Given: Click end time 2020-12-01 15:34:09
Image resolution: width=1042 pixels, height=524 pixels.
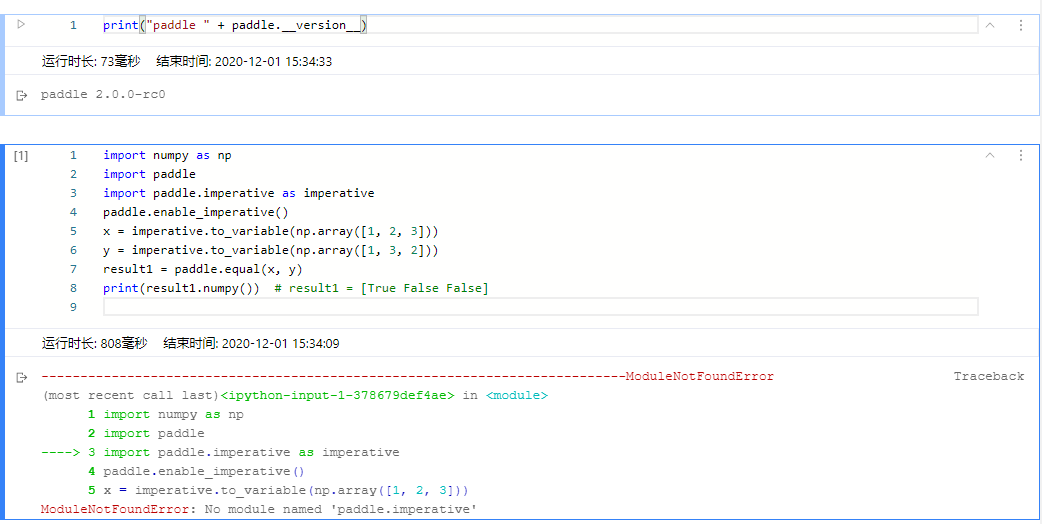Looking at the screenshot, I should 252,344.
